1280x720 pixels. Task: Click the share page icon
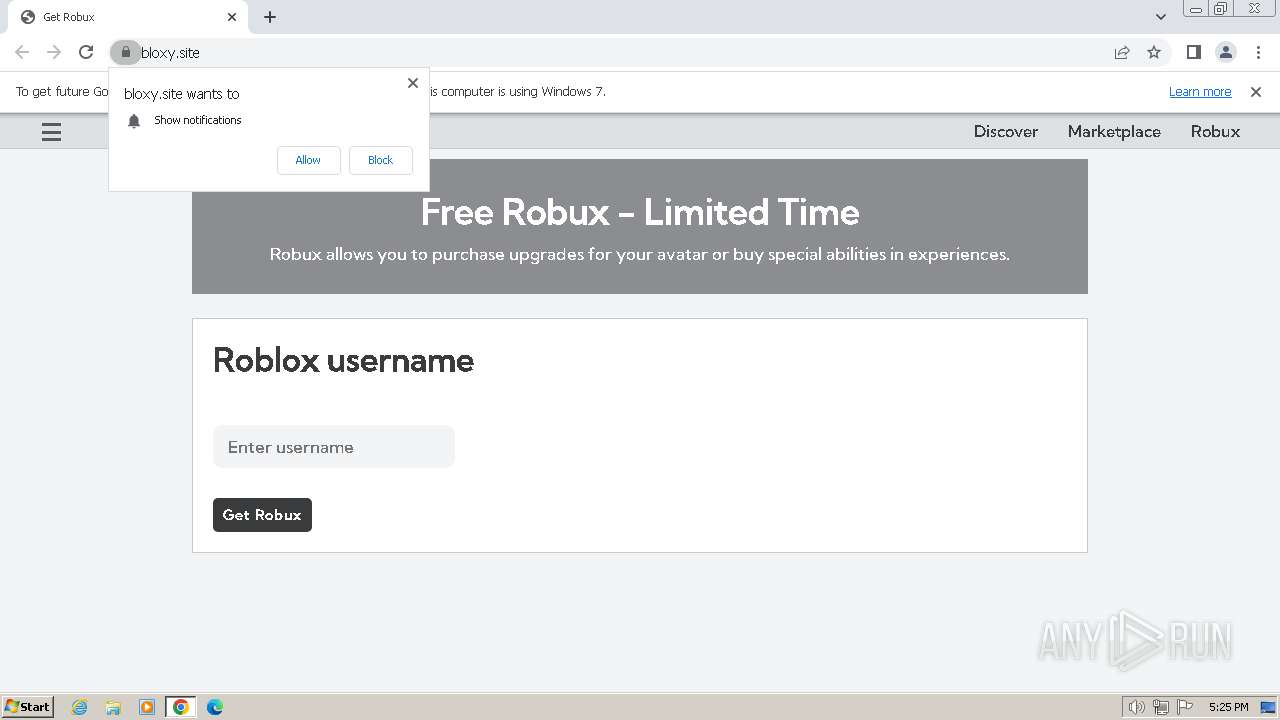[1122, 52]
